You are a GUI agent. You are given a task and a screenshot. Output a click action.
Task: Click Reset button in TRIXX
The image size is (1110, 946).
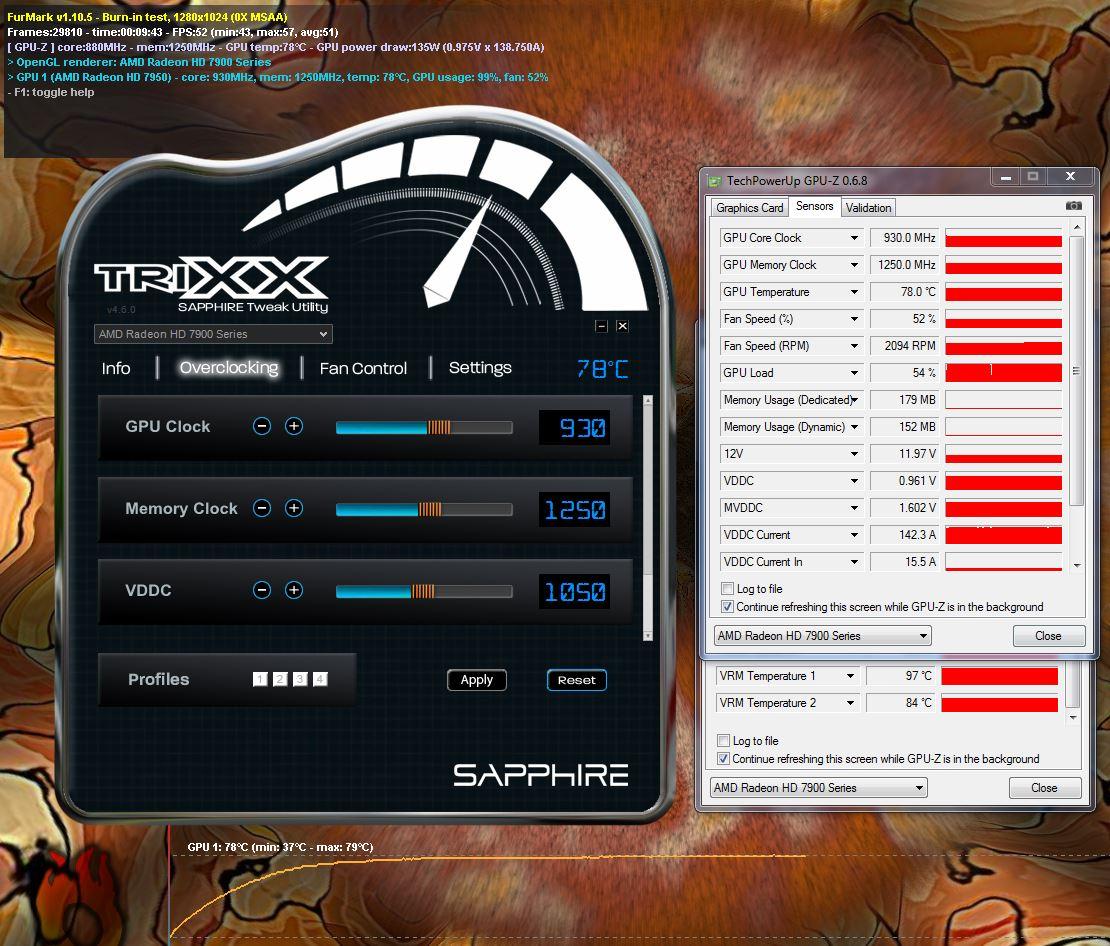576,680
